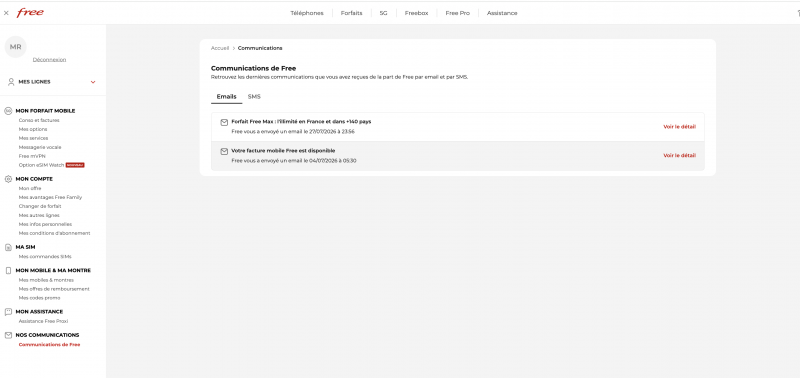Open Mes commandes SIMs
800x378 pixels.
click(x=45, y=257)
